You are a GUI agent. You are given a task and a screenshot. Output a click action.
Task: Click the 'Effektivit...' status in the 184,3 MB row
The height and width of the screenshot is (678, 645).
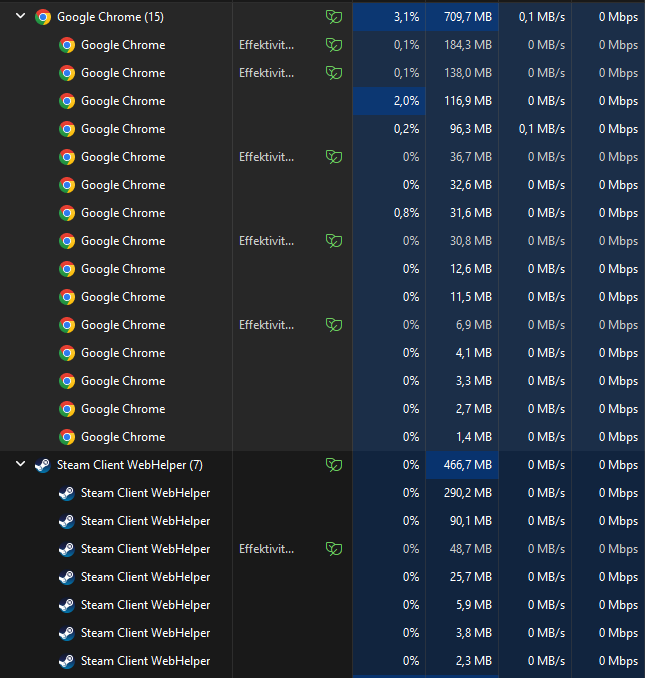266,45
